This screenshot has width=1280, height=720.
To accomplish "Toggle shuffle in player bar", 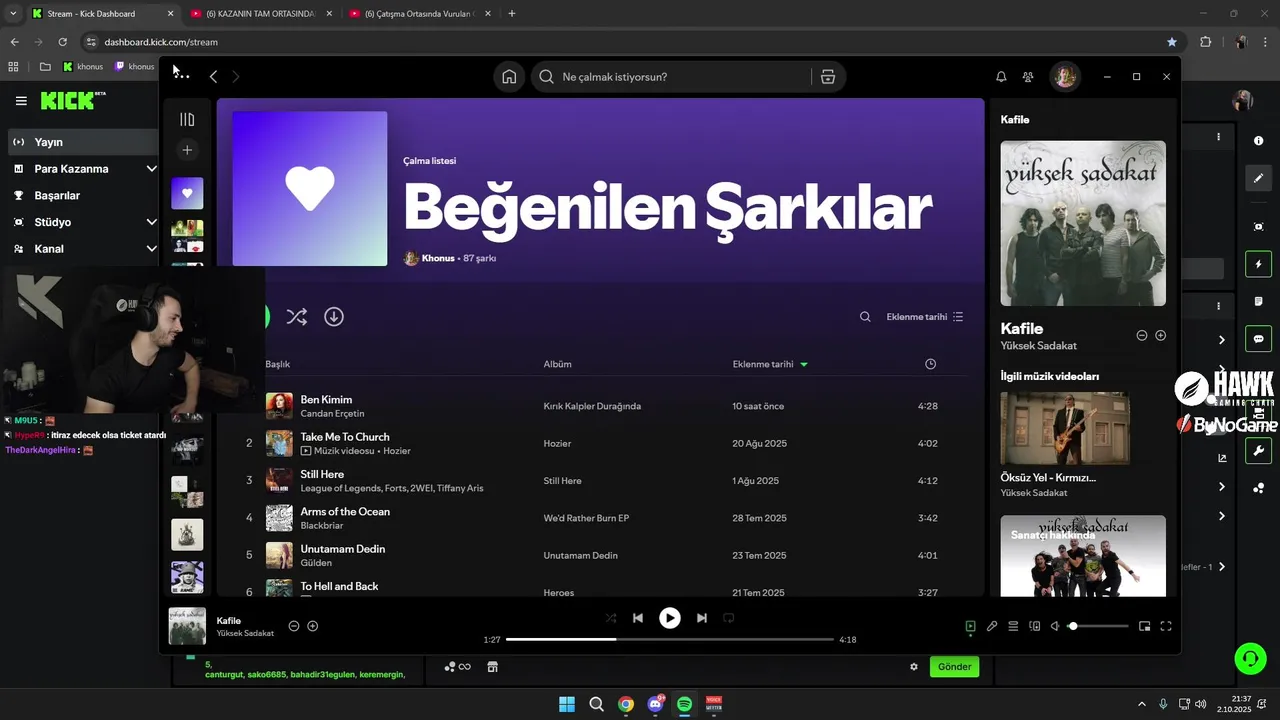I will point(611,618).
